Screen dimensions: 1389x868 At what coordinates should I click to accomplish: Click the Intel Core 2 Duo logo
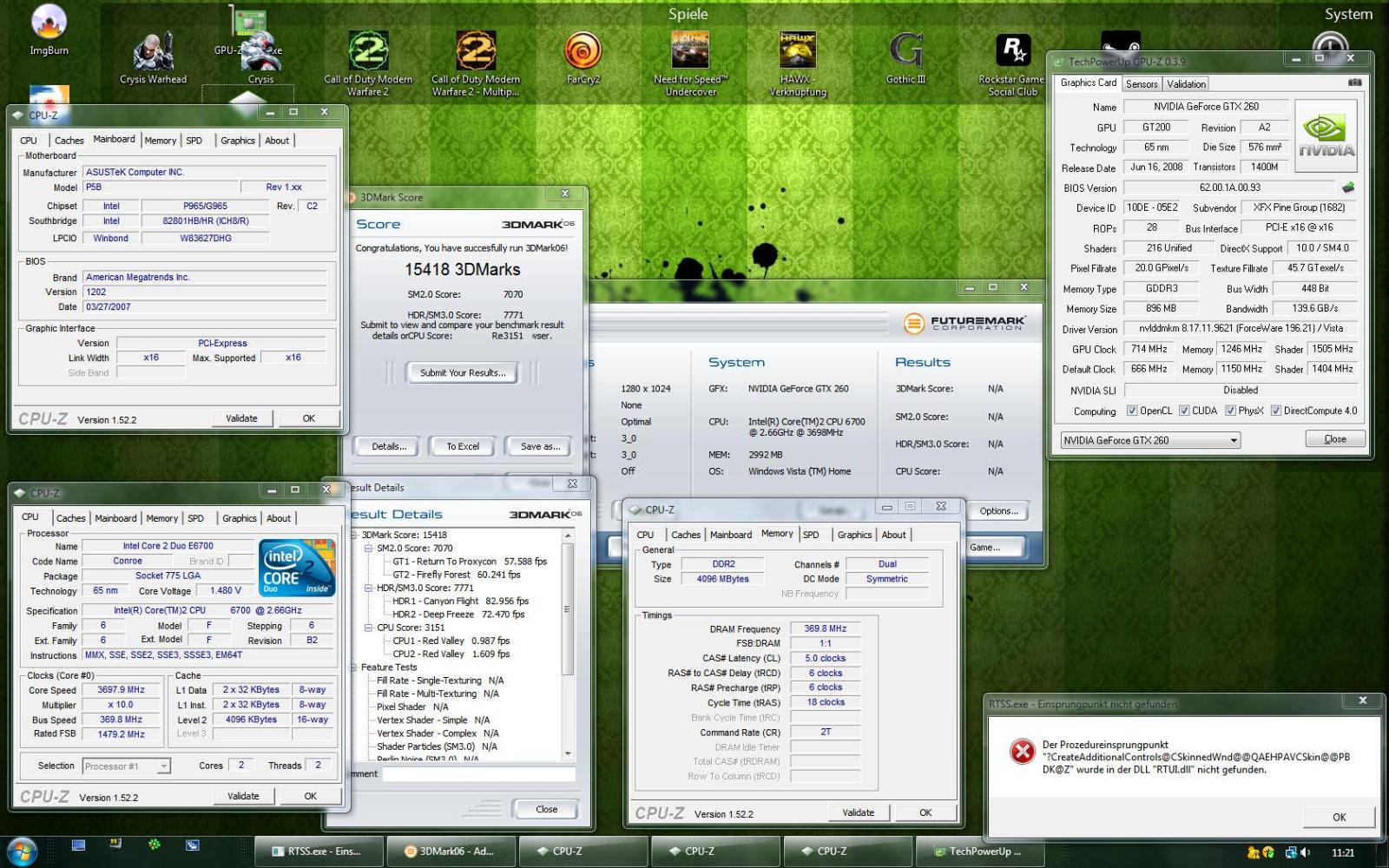tap(298, 568)
